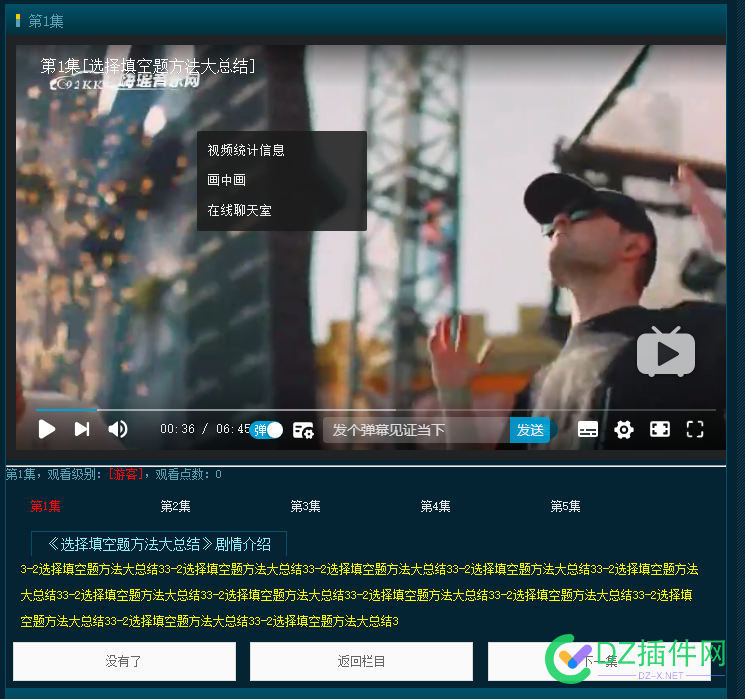Switch to web fullscreen mode
This screenshot has height=699, width=745.
659,429
